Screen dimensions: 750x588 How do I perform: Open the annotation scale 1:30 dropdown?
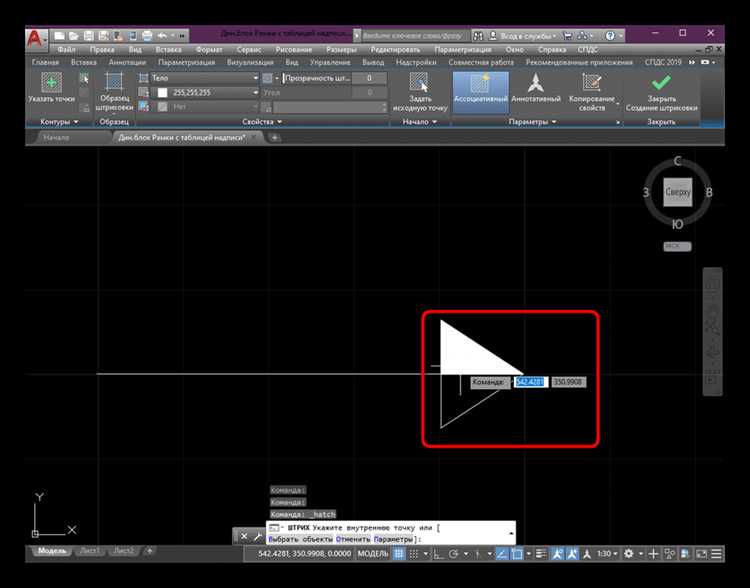click(x=607, y=554)
